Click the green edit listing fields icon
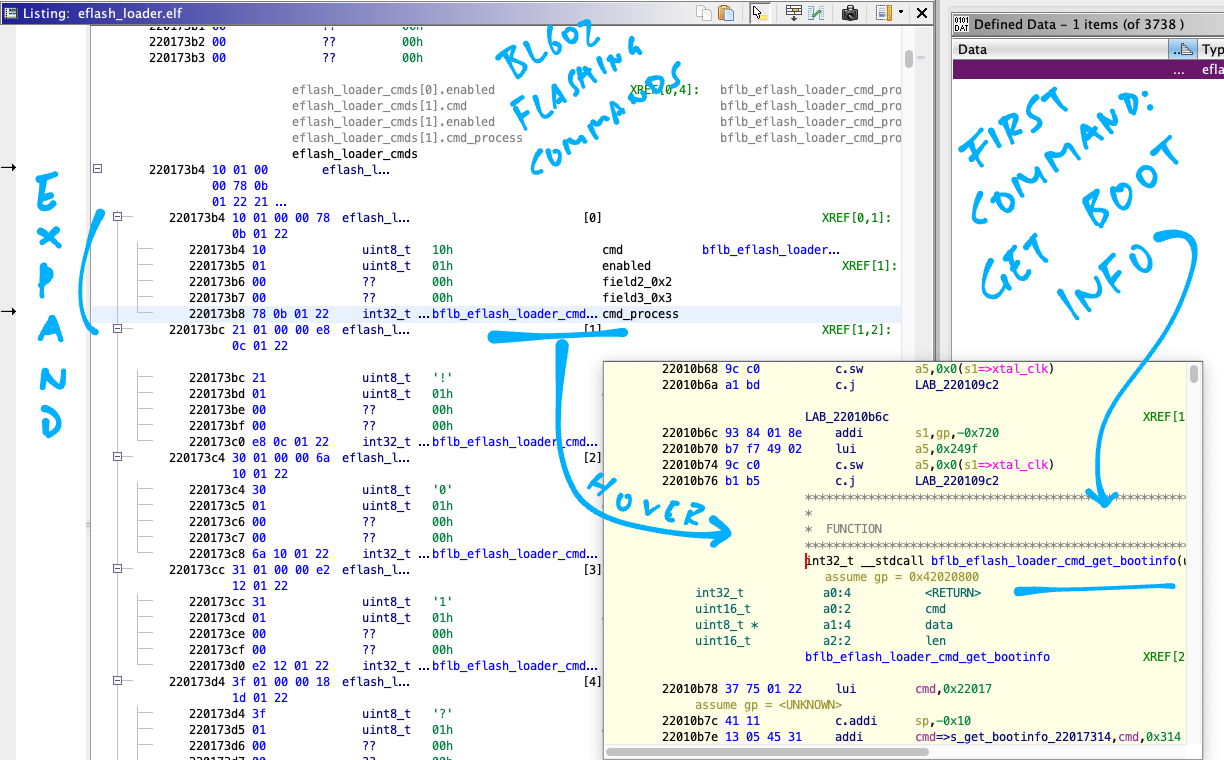This screenshot has height=760, width=1224. tap(817, 13)
